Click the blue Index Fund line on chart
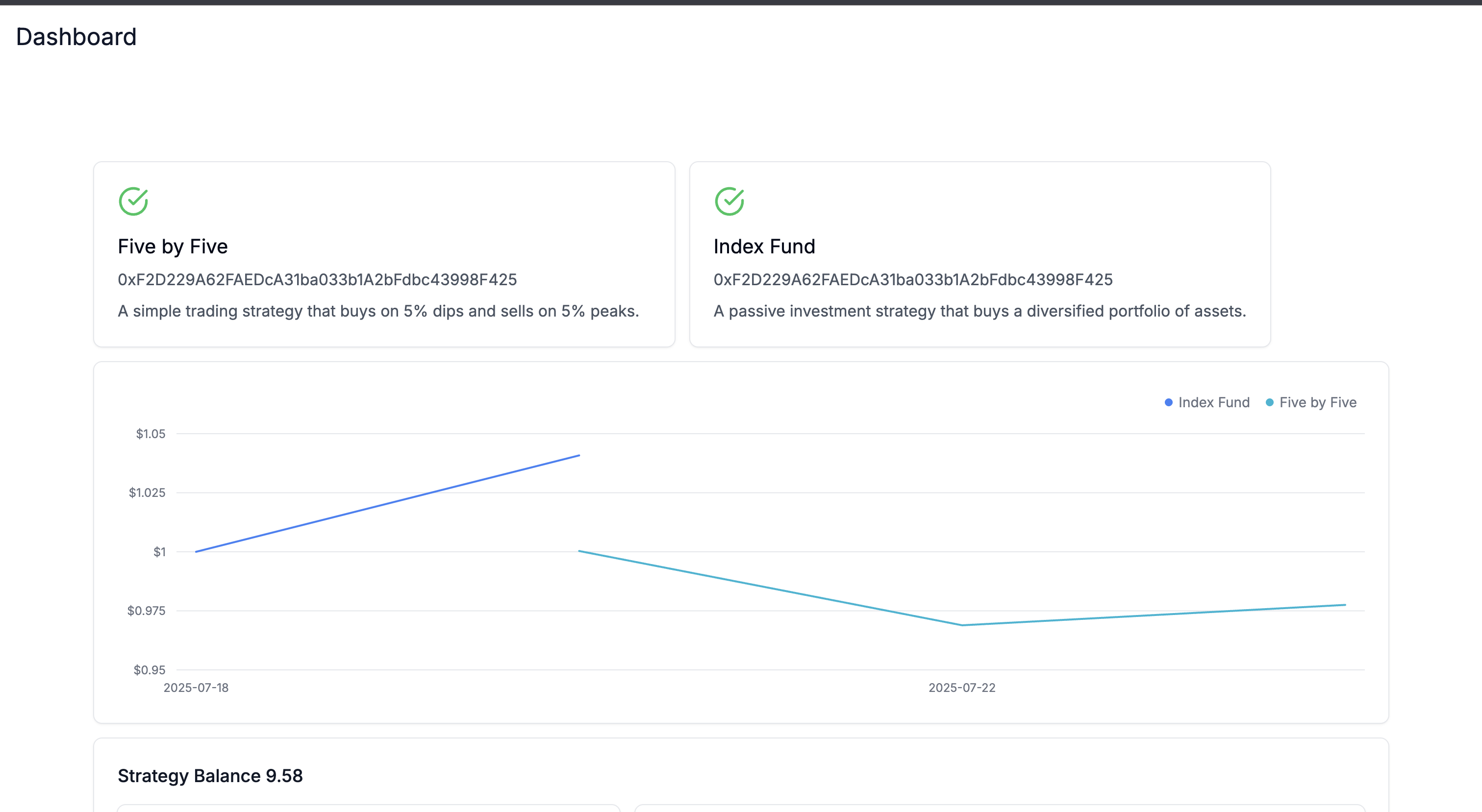1482x812 pixels. click(x=388, y=503)
